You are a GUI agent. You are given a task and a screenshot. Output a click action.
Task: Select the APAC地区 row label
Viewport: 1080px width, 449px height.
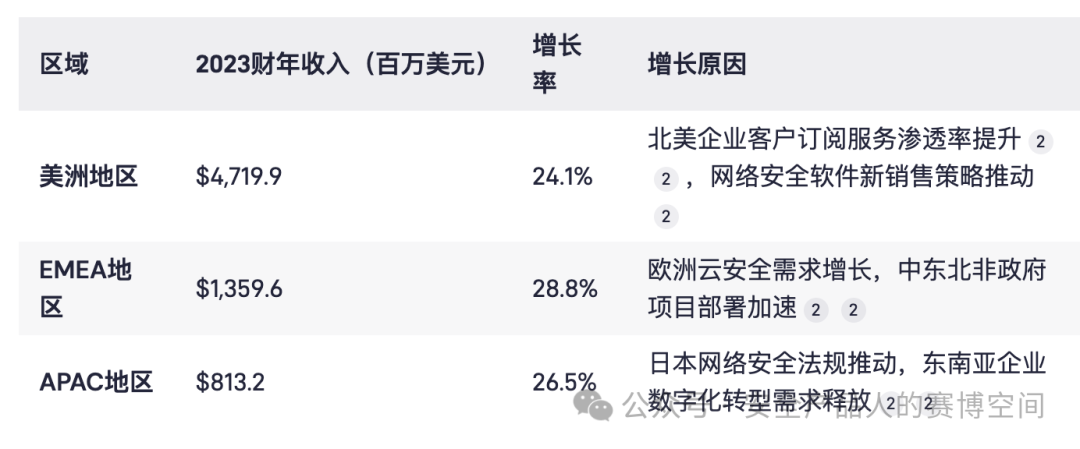pyautogui.click(x=96, y=382)
